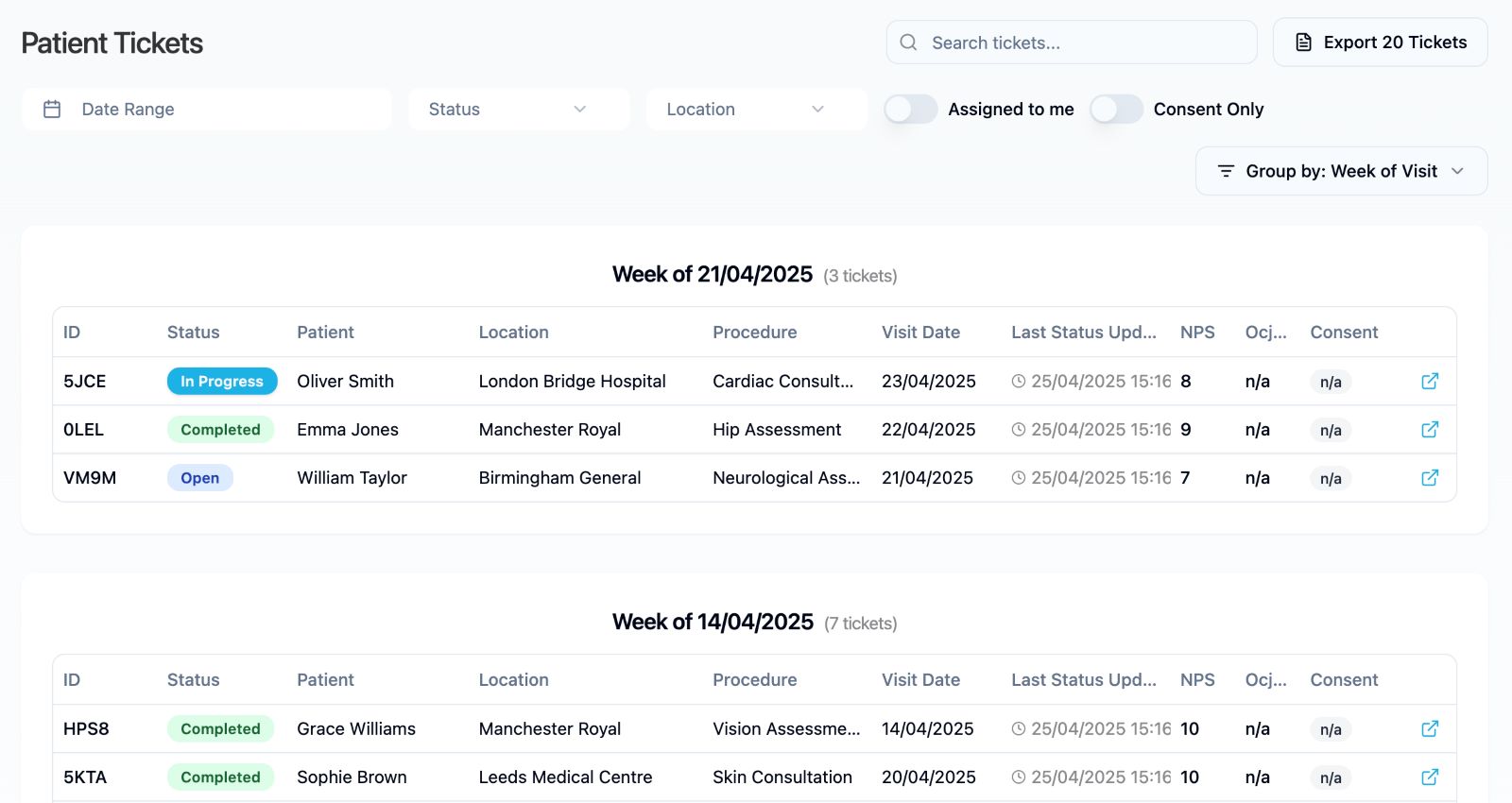
Task: Select patient name Oliver Smith
Action: point(345,381)
